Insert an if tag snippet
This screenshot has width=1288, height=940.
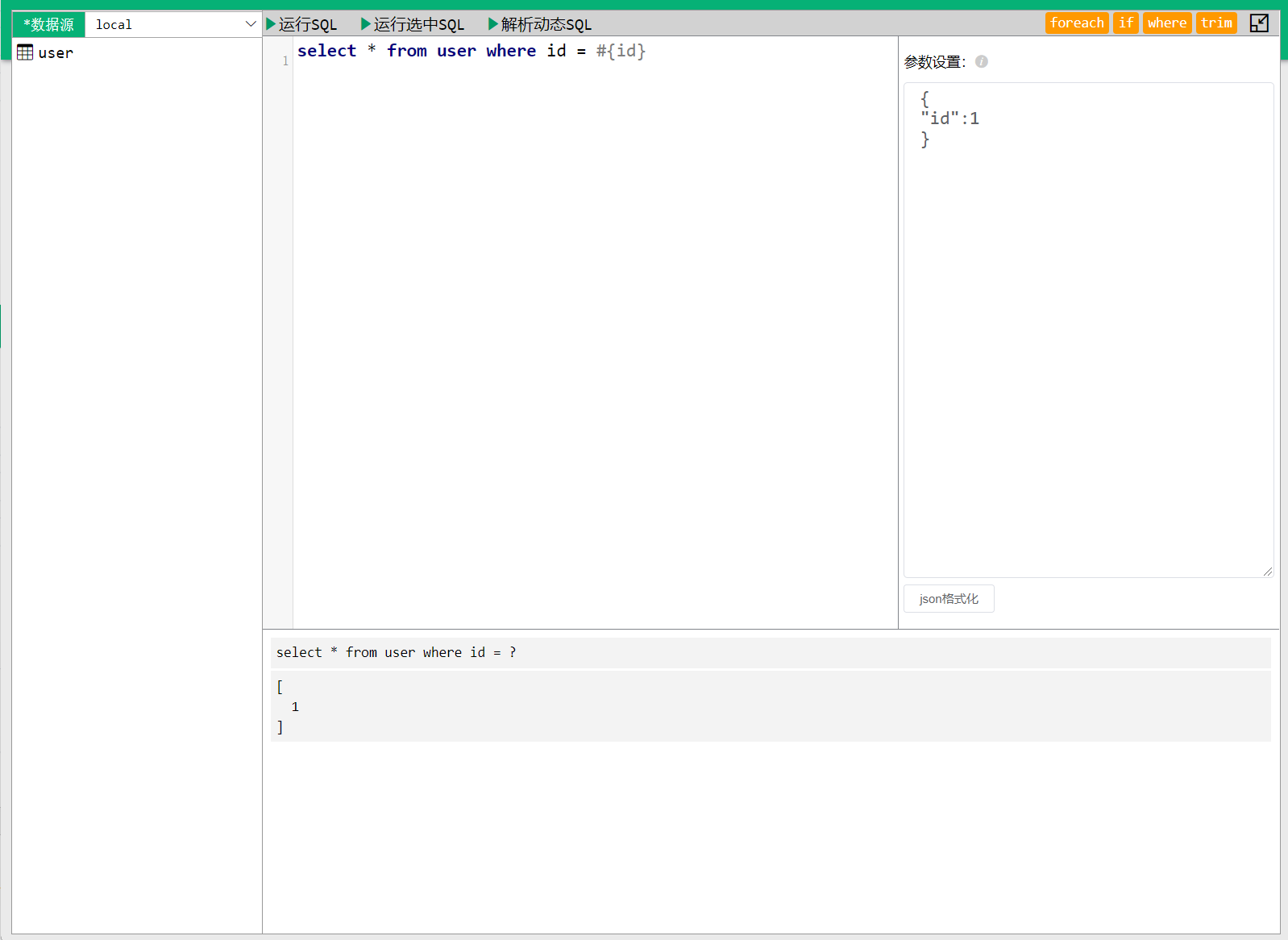pos(1125,23)
